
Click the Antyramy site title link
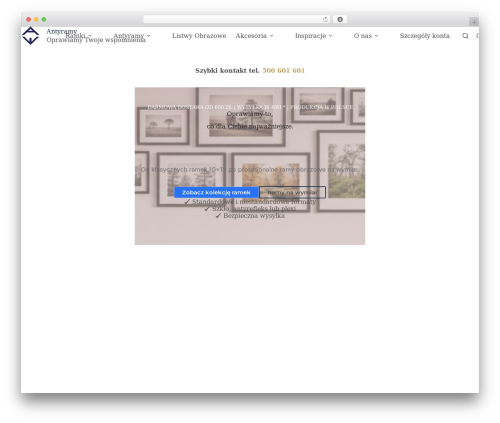[x=62, y=31]
